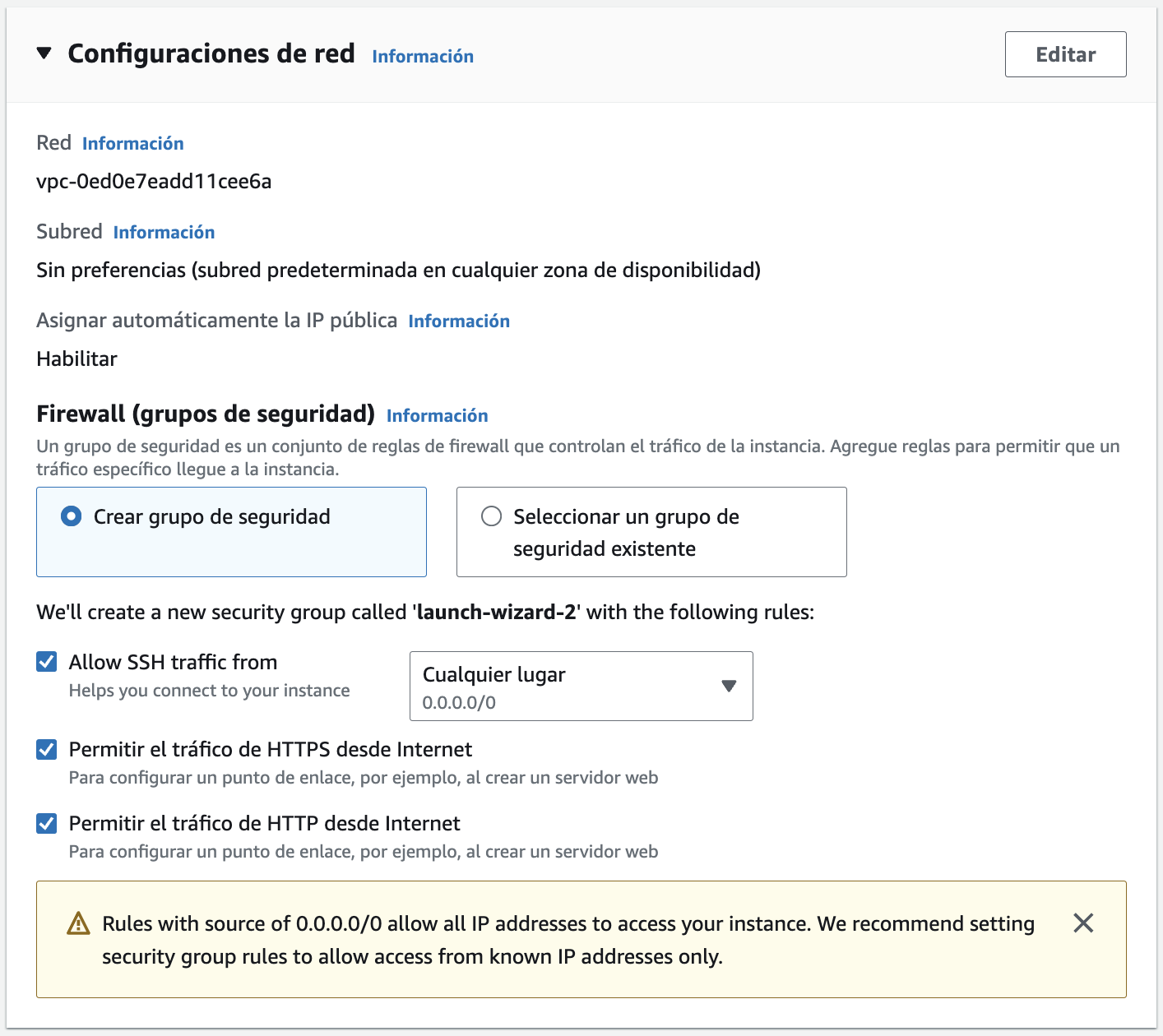Click the Habilitar value text
This screenshot has width=1163, height=1036.
(76, 358)
